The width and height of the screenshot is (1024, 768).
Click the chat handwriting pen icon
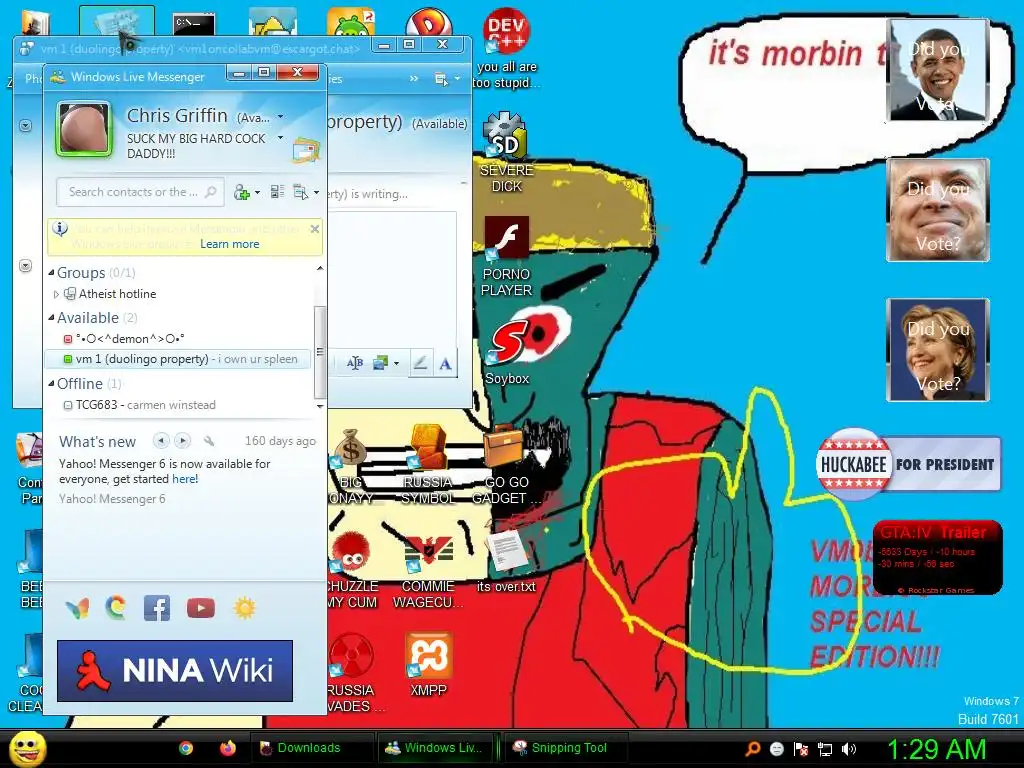[421, 363]
